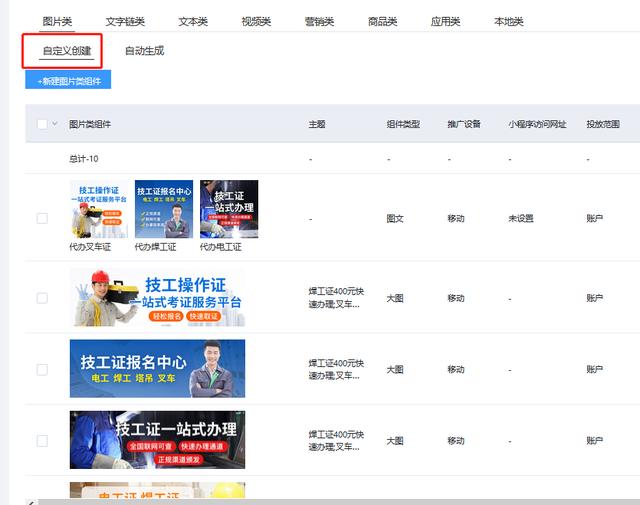
Task: Click the horizontal scrollbar track at bottom
Action: 339,502
